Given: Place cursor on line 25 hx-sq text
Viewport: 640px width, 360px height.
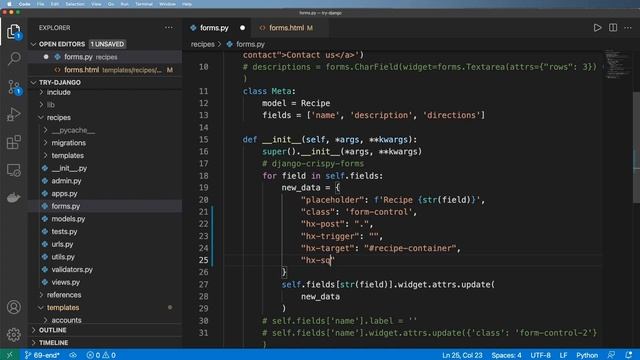Looking at the screenshot, I should pyautogui.click(x=317, y=260).
